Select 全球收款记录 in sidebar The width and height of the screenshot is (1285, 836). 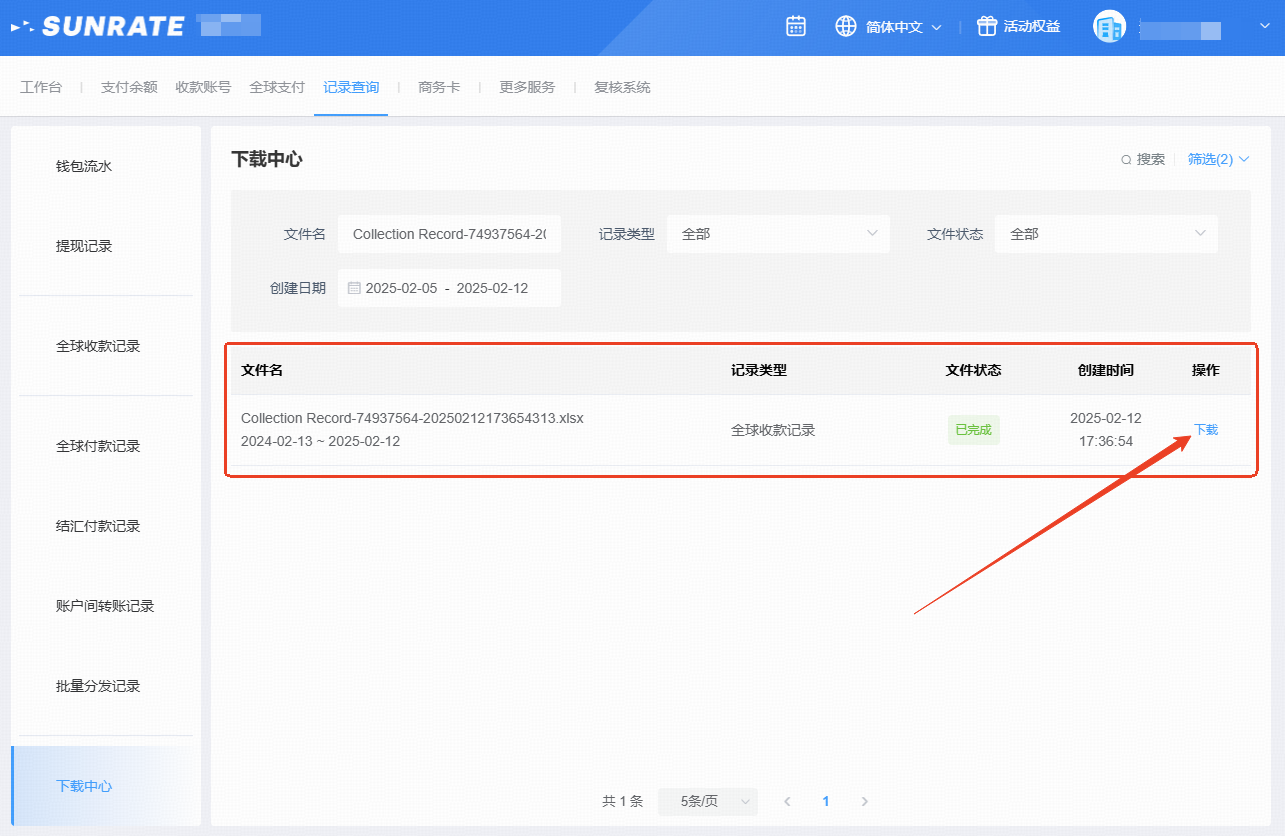(x=98, y=346)
